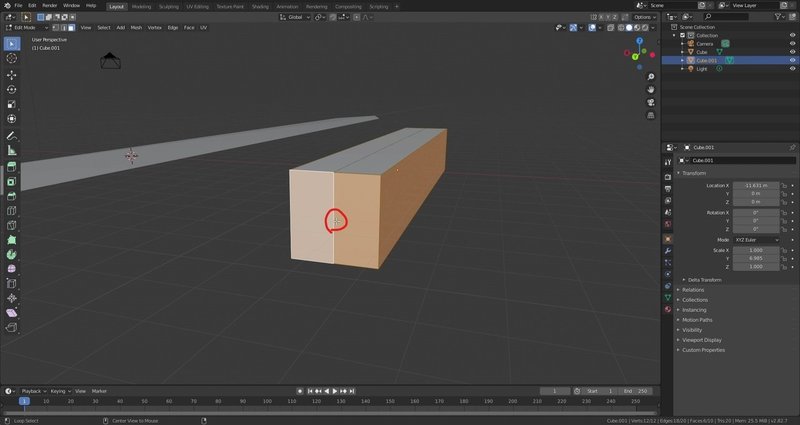Switch perspective/orthographic with the grid icon
The width and height of the screenshot is (800, 425).
point(651,115)
